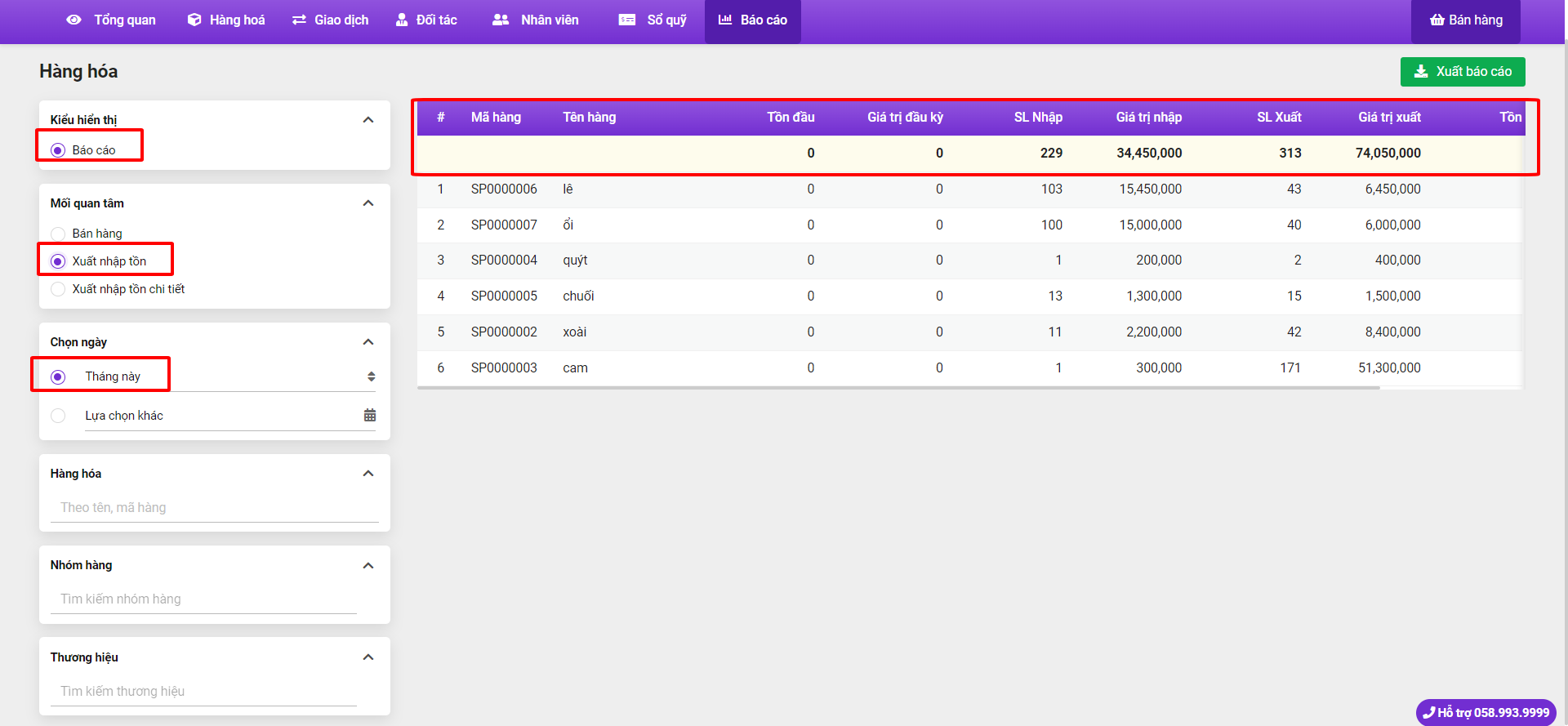1568x726 pixels.
Task: Click the Tồn đầu column header
Action: click(x=791, y=118)
